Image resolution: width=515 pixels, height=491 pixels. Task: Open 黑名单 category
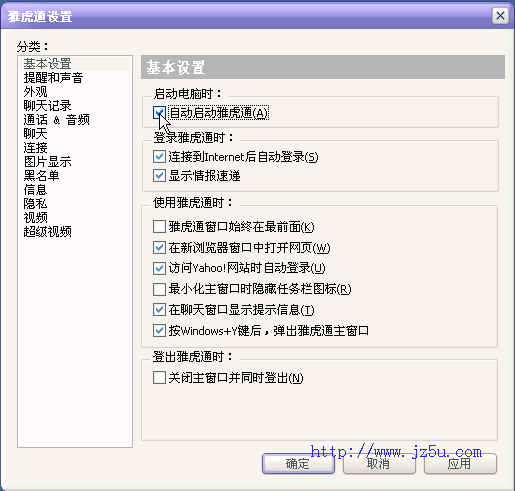41,176
